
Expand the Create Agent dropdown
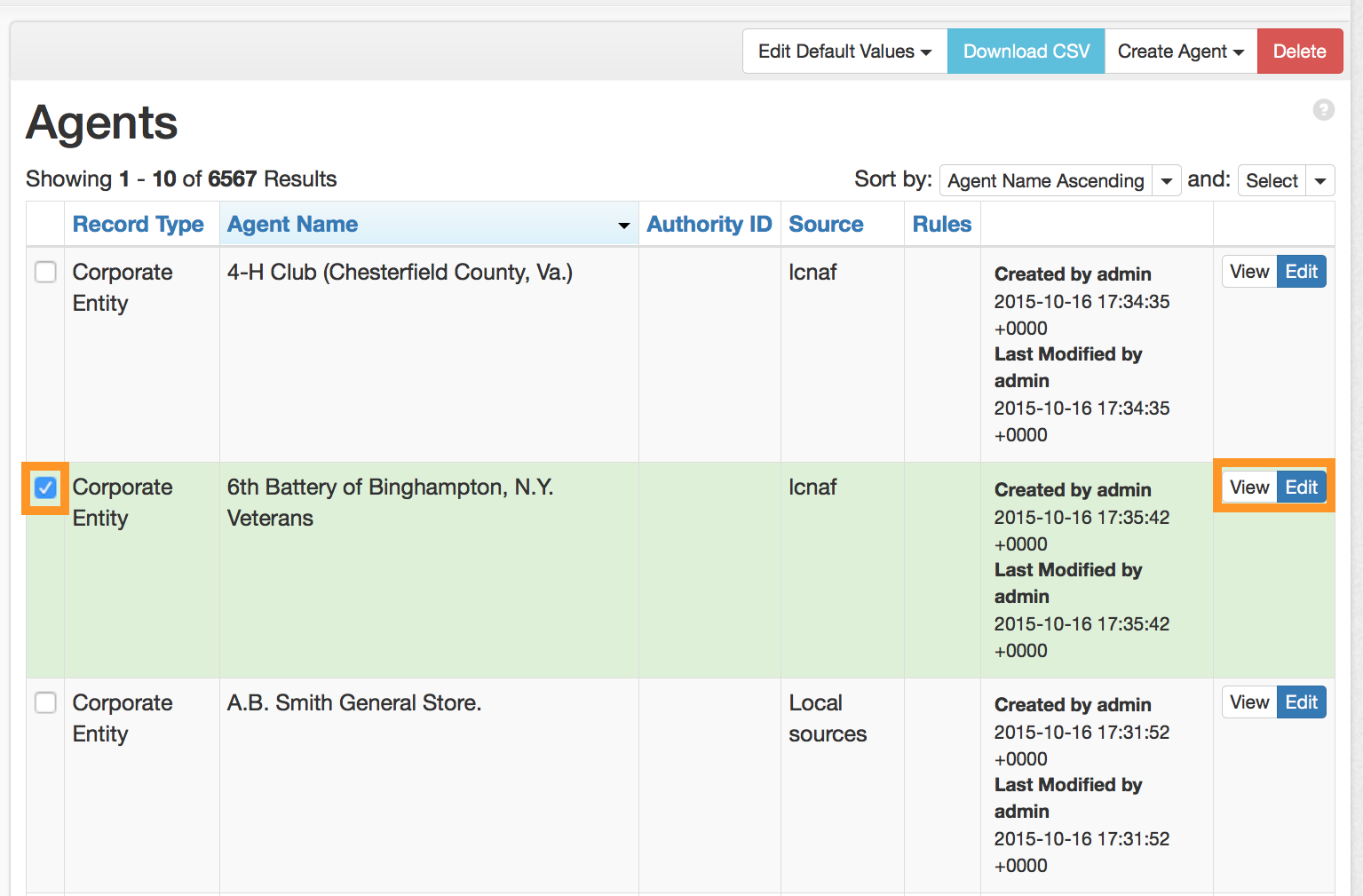1180,52
